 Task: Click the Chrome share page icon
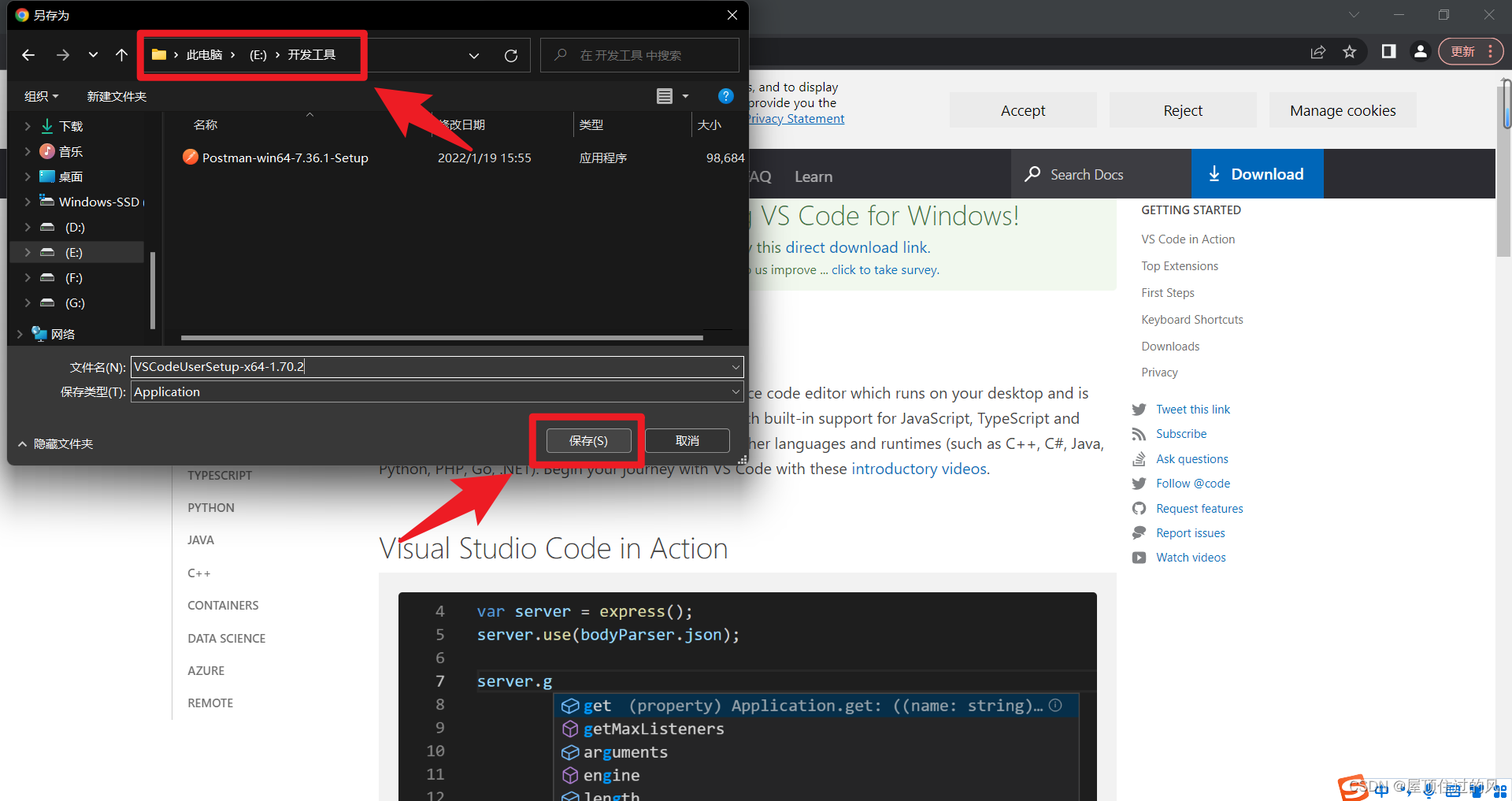(1317, 52)
